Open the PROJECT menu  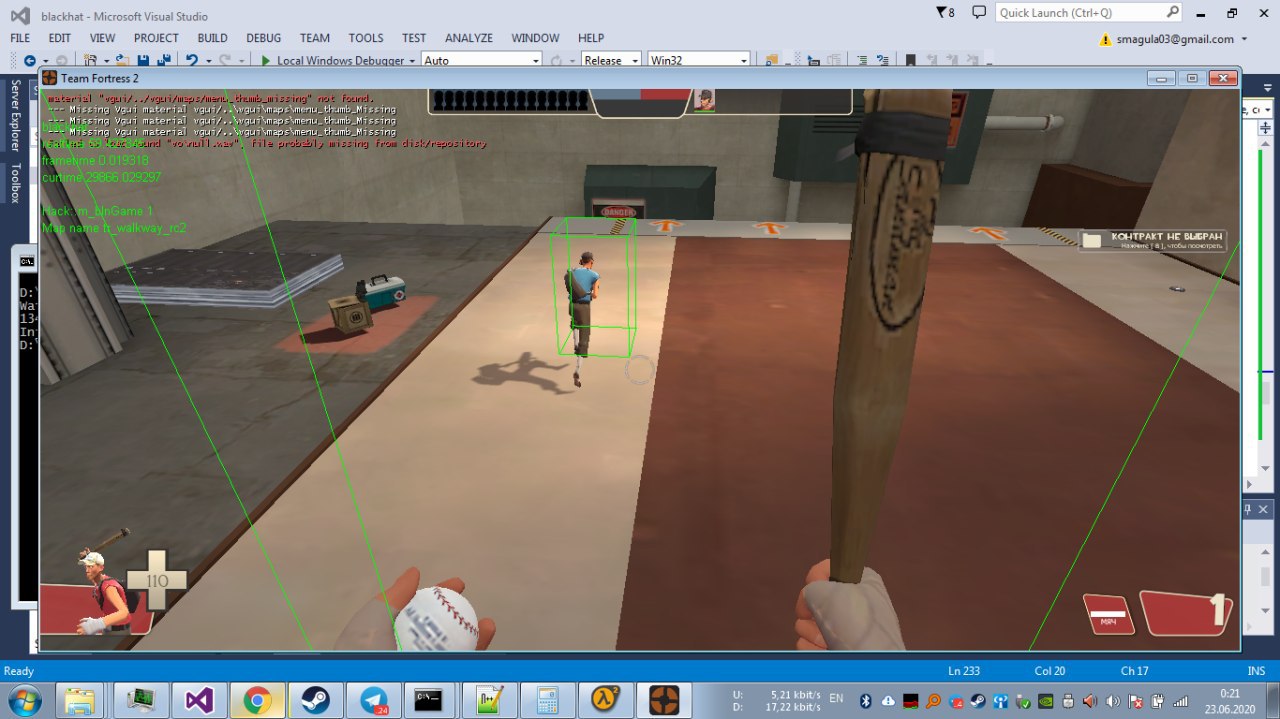click(156, 38)
